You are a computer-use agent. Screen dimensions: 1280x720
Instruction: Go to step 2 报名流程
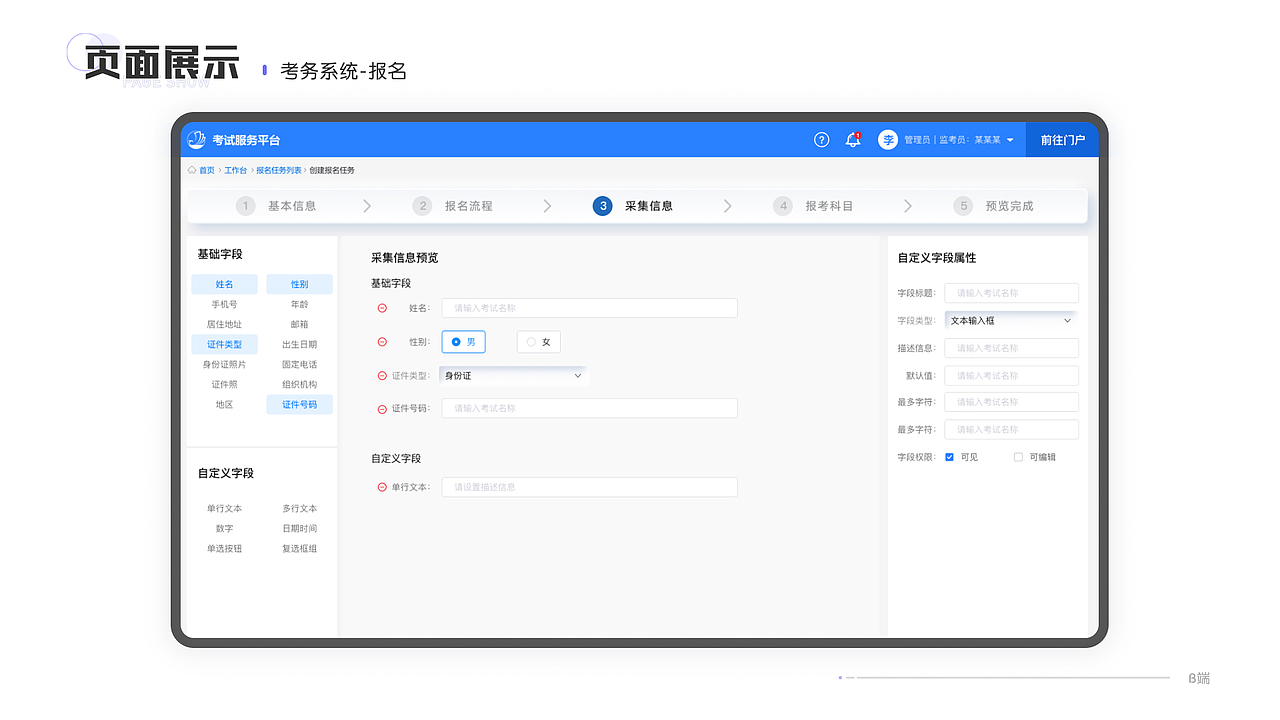453,206
